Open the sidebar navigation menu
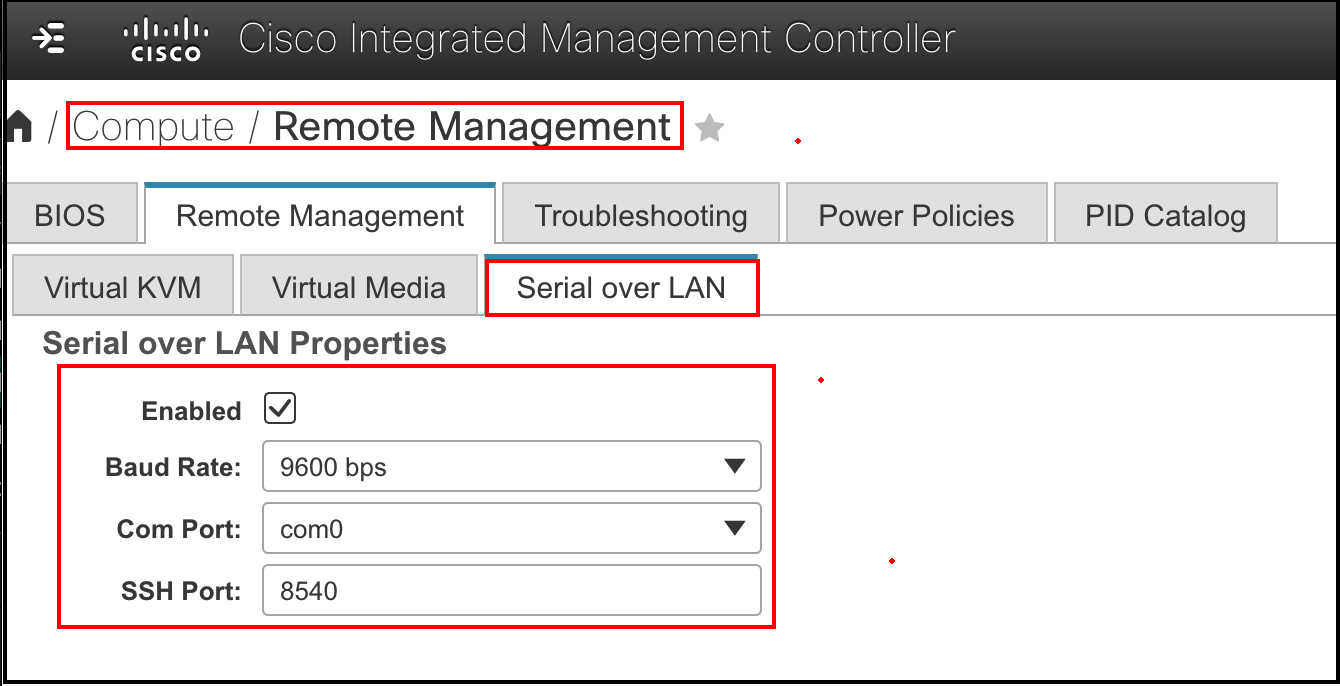Screen dimensions: 1340x686 coord(49,39)
